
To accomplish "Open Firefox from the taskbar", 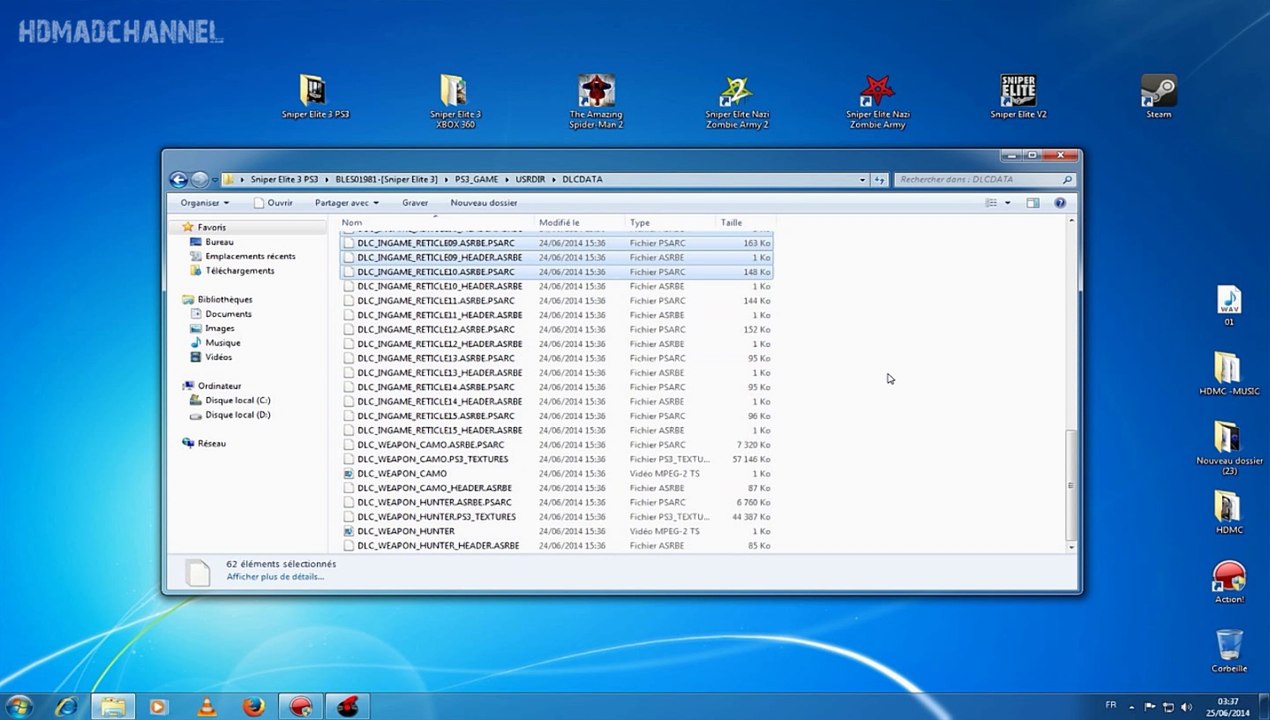I will click(254, 707).
